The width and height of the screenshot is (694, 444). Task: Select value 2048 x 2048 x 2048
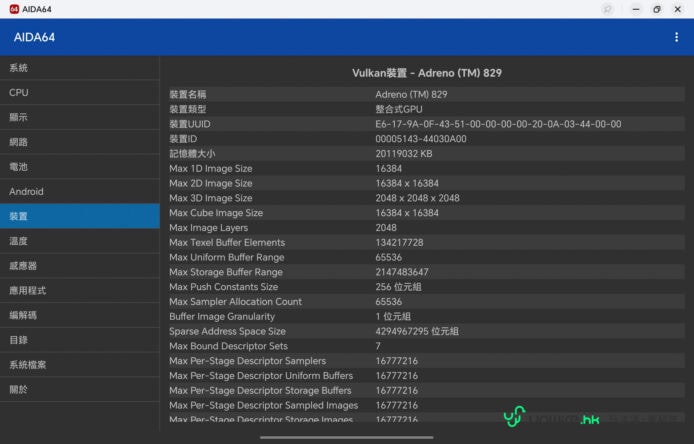[x=417, y=198]
